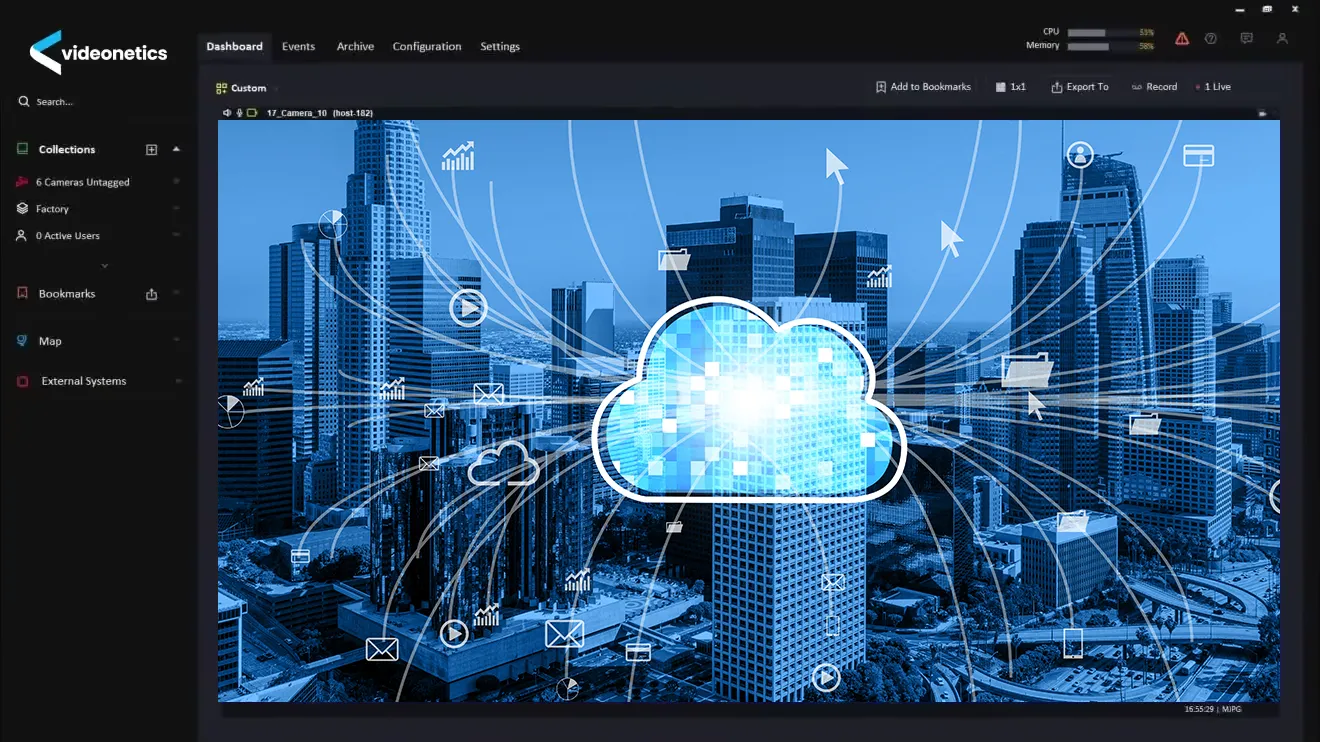Collapse the Collections section arrow

coord(176,149)
